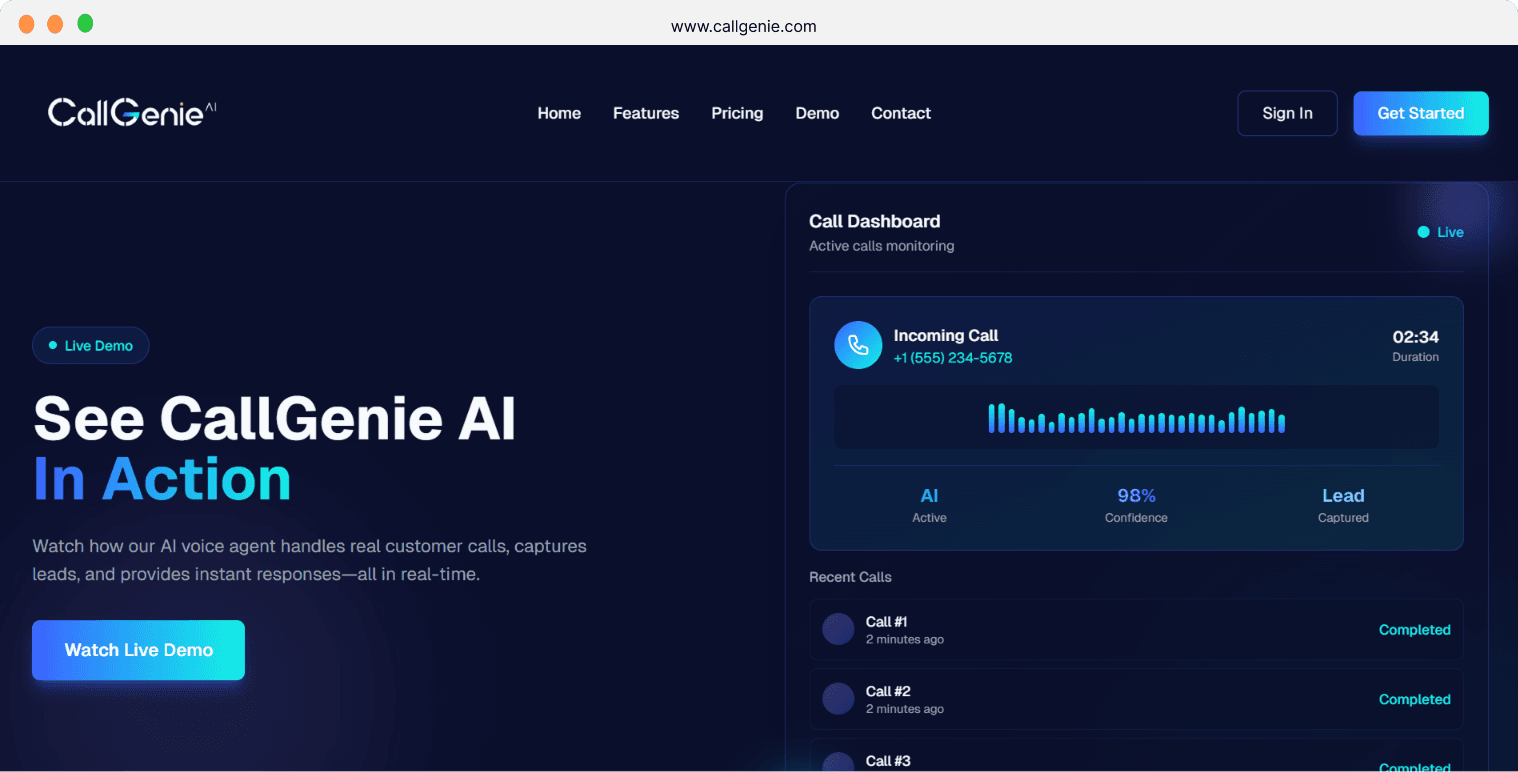Go to the Home nav item
The image size is (1518, 772).
tap(559, 113)
